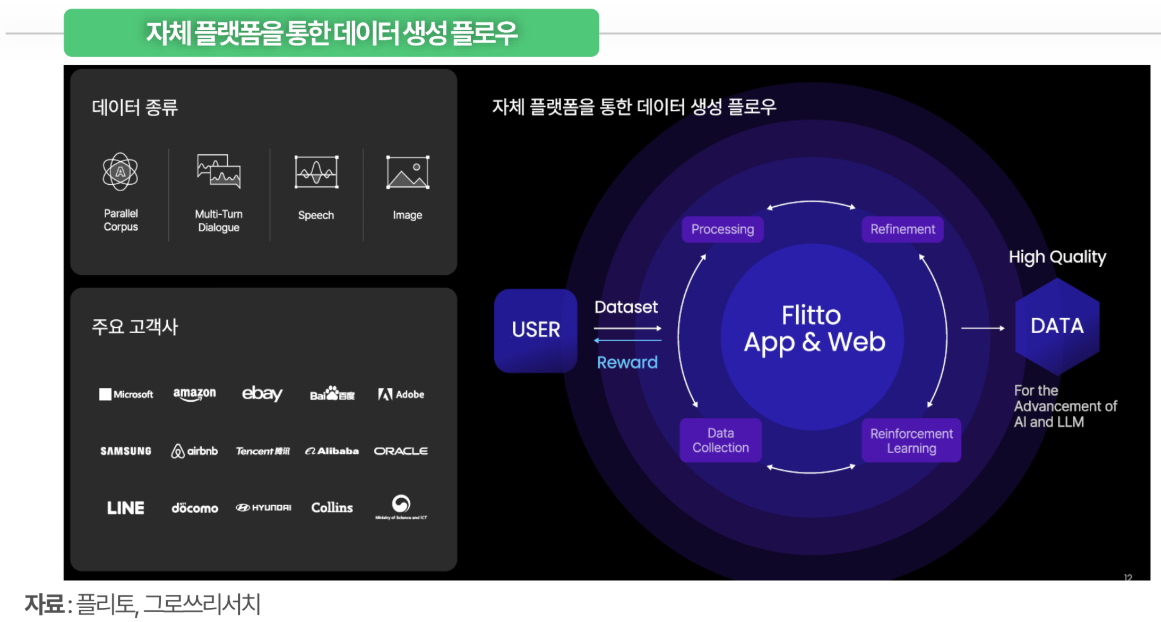The image size is (1161, 622).
Task: Select the Hyundai logo
Action: (x=263, y=507)
